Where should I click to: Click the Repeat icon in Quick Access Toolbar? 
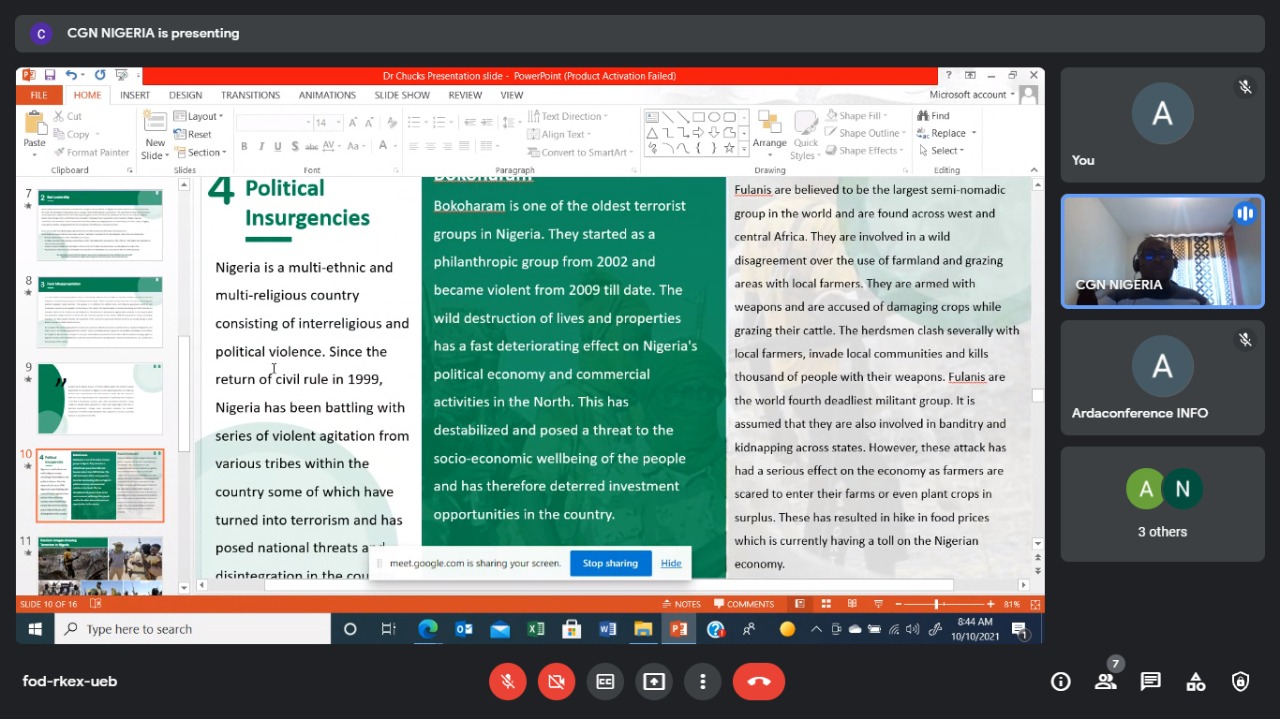pos(100,75)
